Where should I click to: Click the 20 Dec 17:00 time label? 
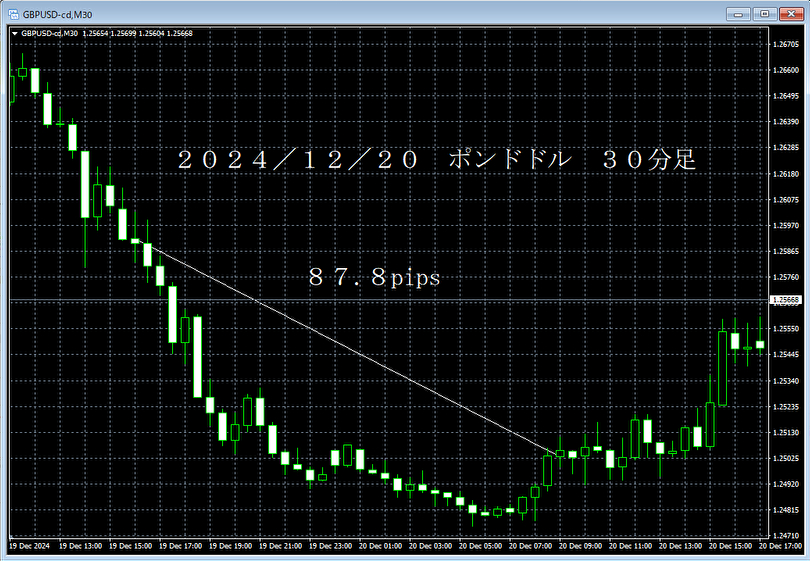pyautogui.click(x=780, y=546)
